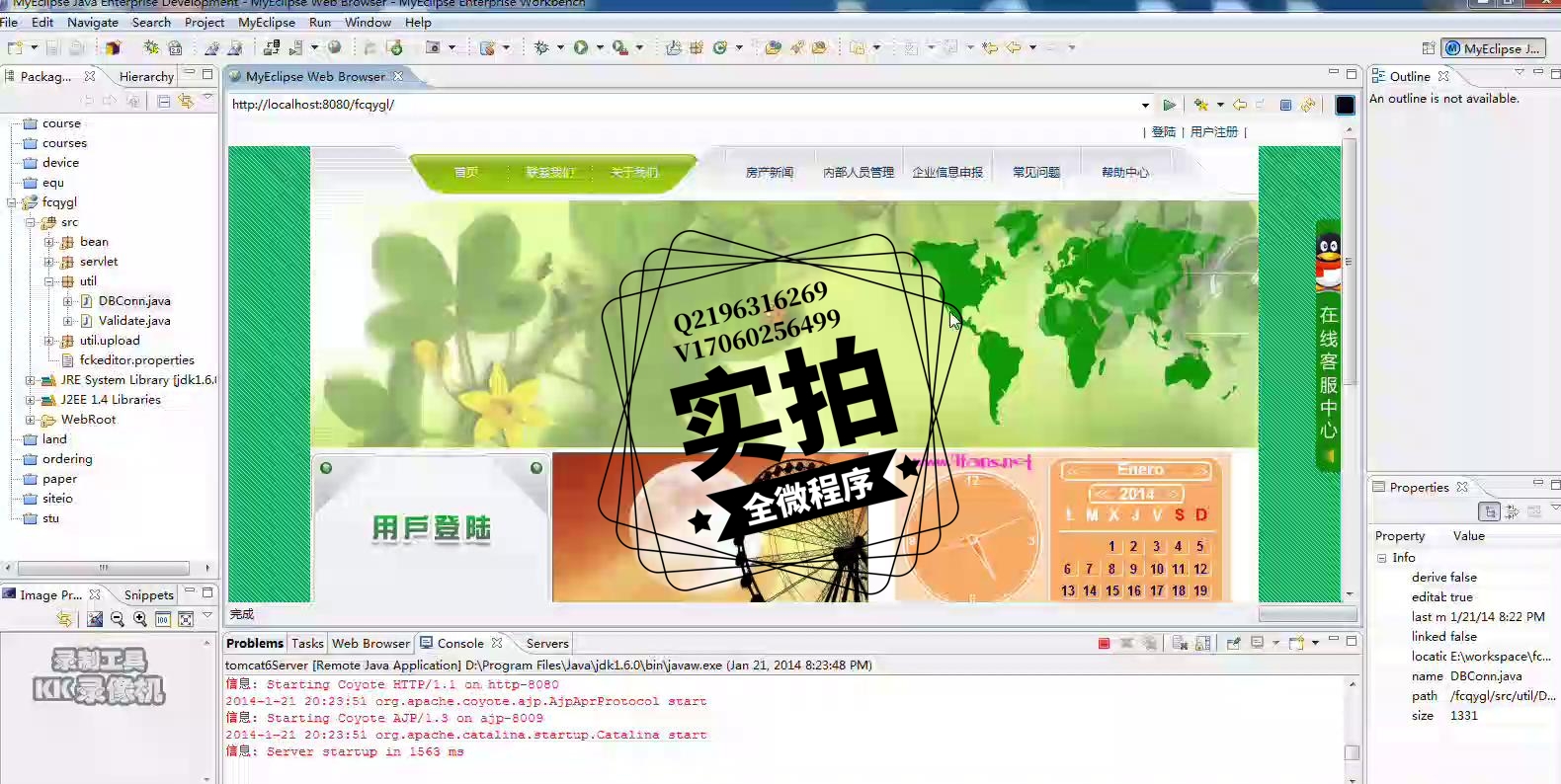Open the MyEclipse menu
The width and height of the screenshot is (1561, 784).
coord(267,22)
